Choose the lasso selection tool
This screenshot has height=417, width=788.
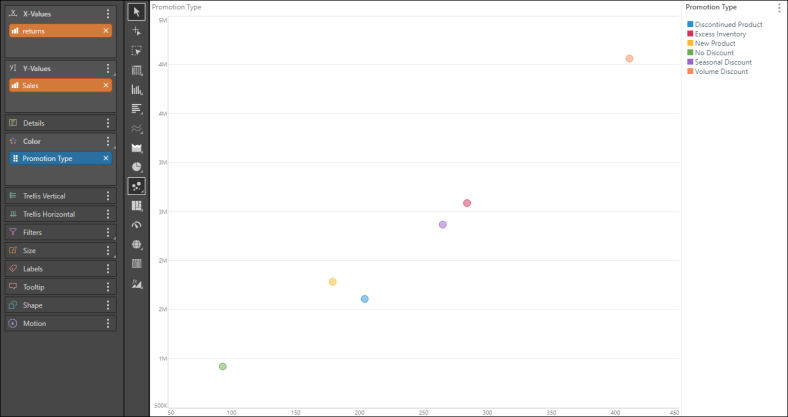click(137, 51)
